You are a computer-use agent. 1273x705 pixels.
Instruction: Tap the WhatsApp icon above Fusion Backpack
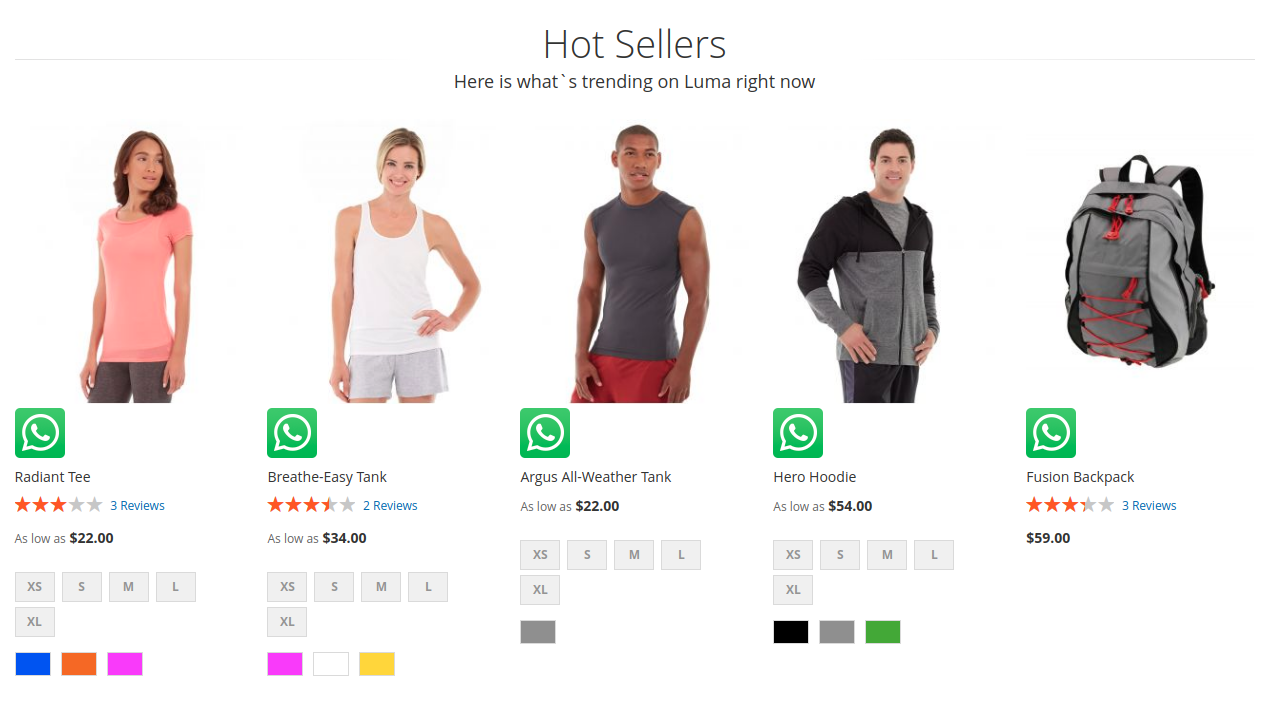click(1051, 433)
